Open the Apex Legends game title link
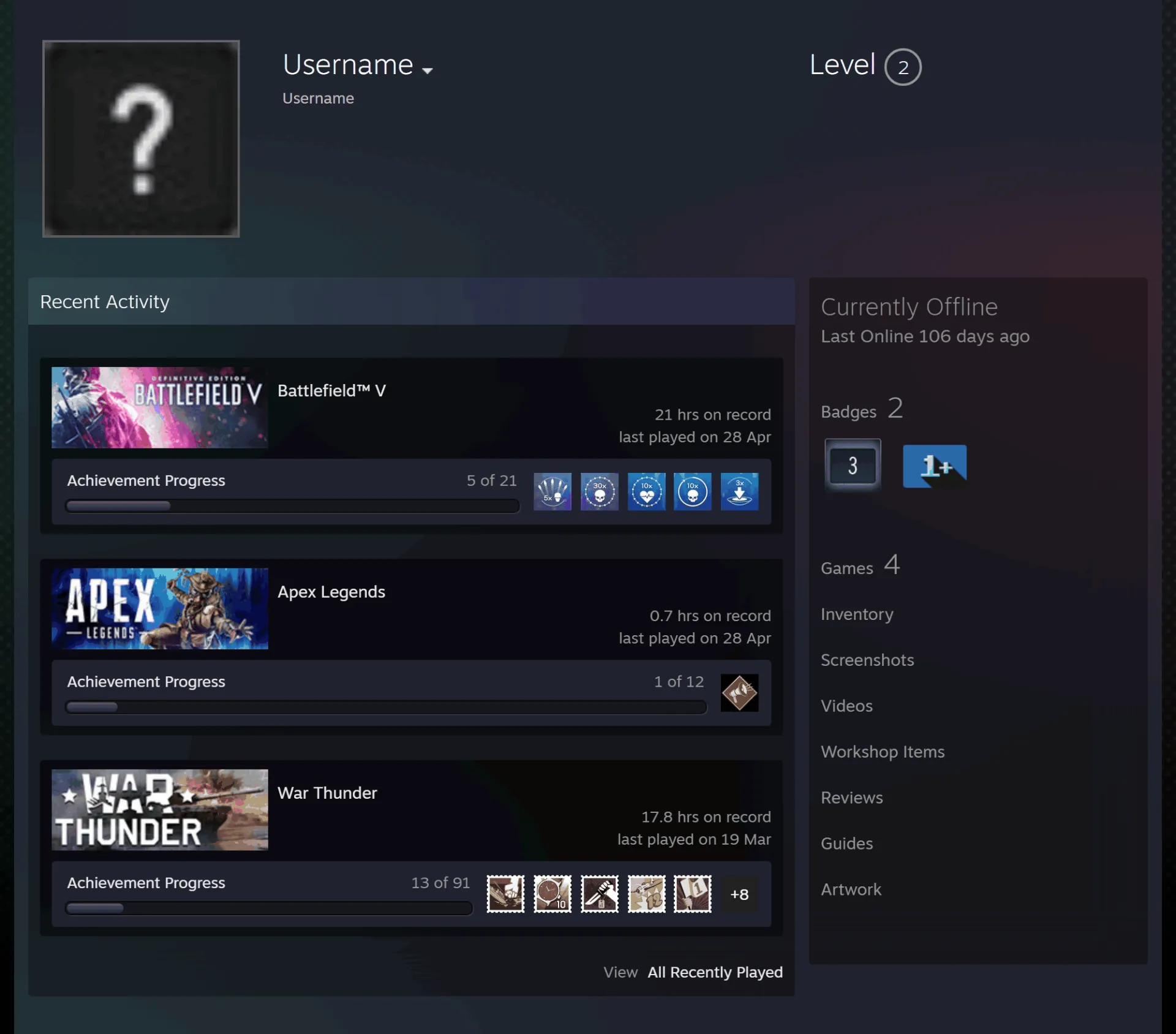The width and height of the screenshot is (1176, 1034). [x=331, y=592]
